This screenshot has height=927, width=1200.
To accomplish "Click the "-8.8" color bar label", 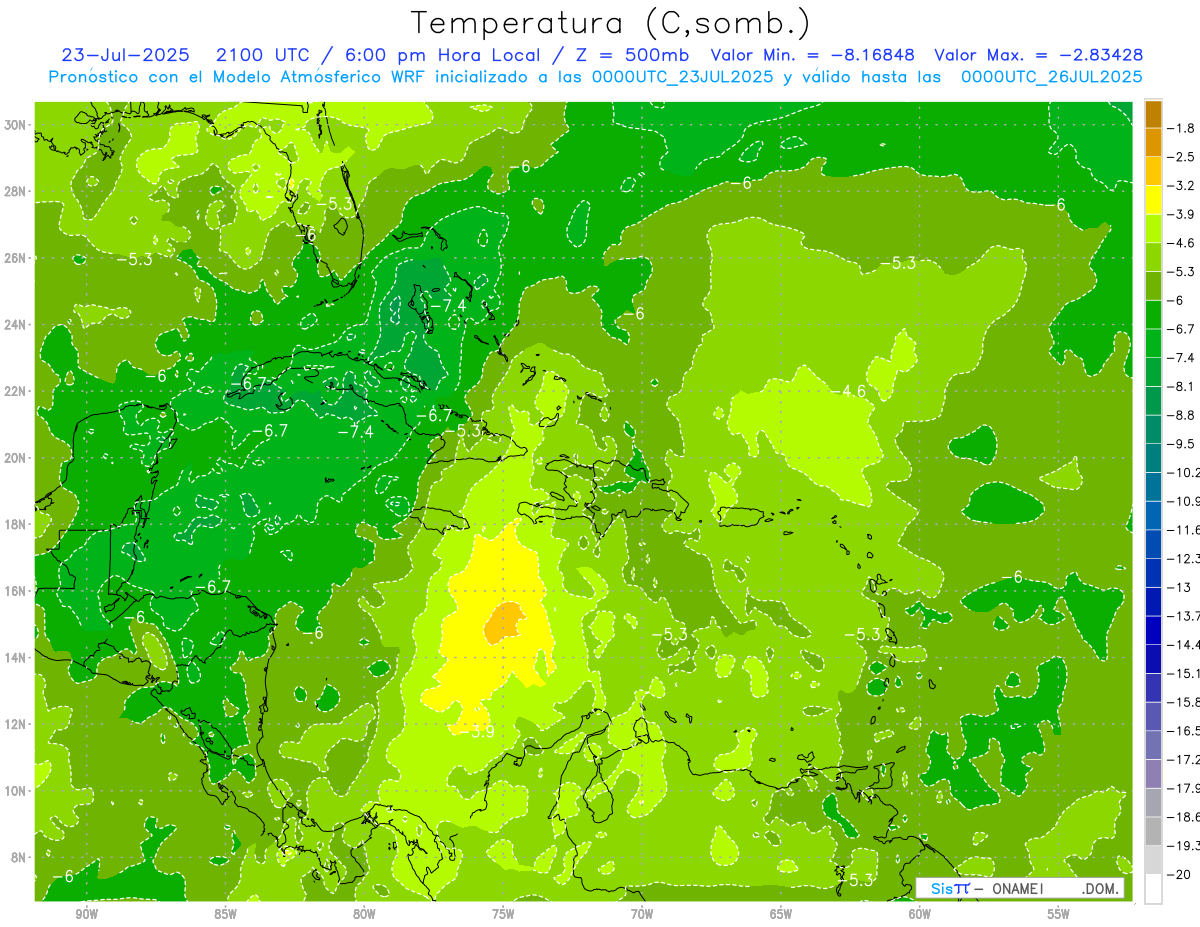I will [1182, 414].
